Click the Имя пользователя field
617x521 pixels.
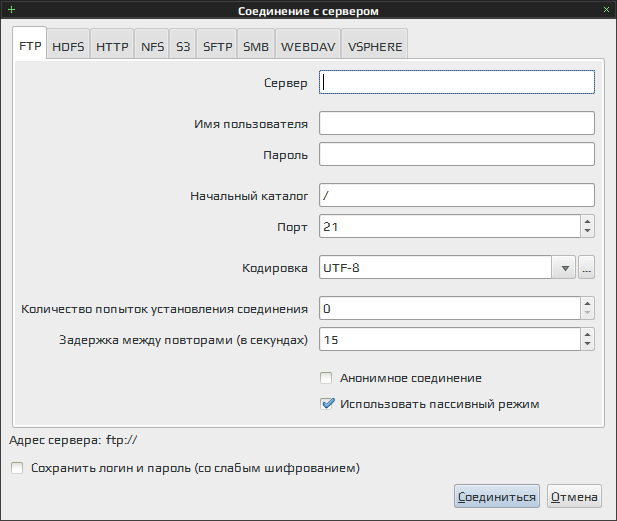pos(457,123)
